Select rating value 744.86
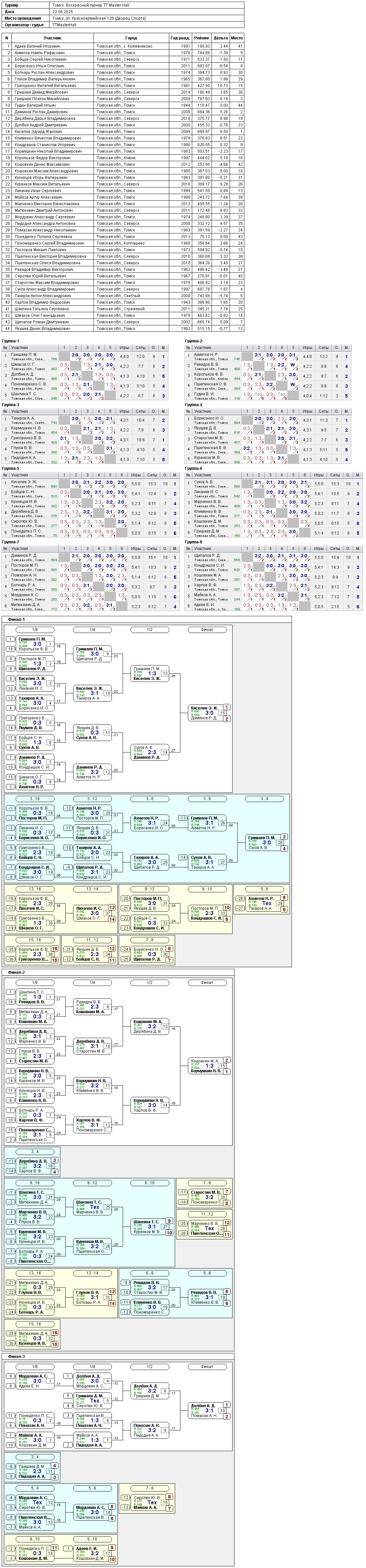The width and height of the screenshot is (366, 1568). click(x=203, y=53)
